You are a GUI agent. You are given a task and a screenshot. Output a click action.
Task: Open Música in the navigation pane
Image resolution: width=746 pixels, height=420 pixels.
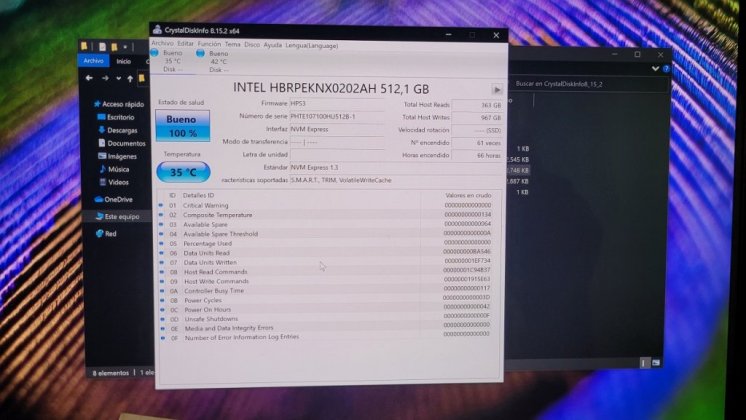pyautogui.click(x=114, y=169)
